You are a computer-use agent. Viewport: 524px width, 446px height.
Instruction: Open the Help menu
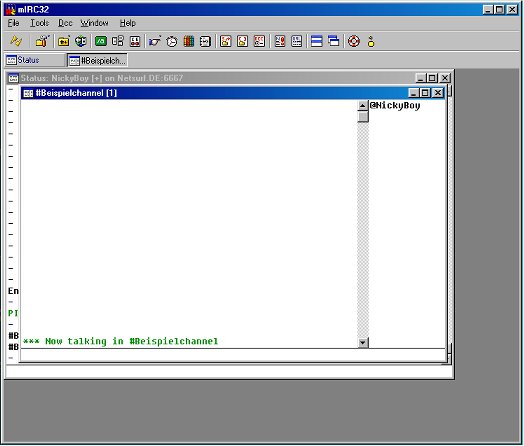[x=128, y=23]
